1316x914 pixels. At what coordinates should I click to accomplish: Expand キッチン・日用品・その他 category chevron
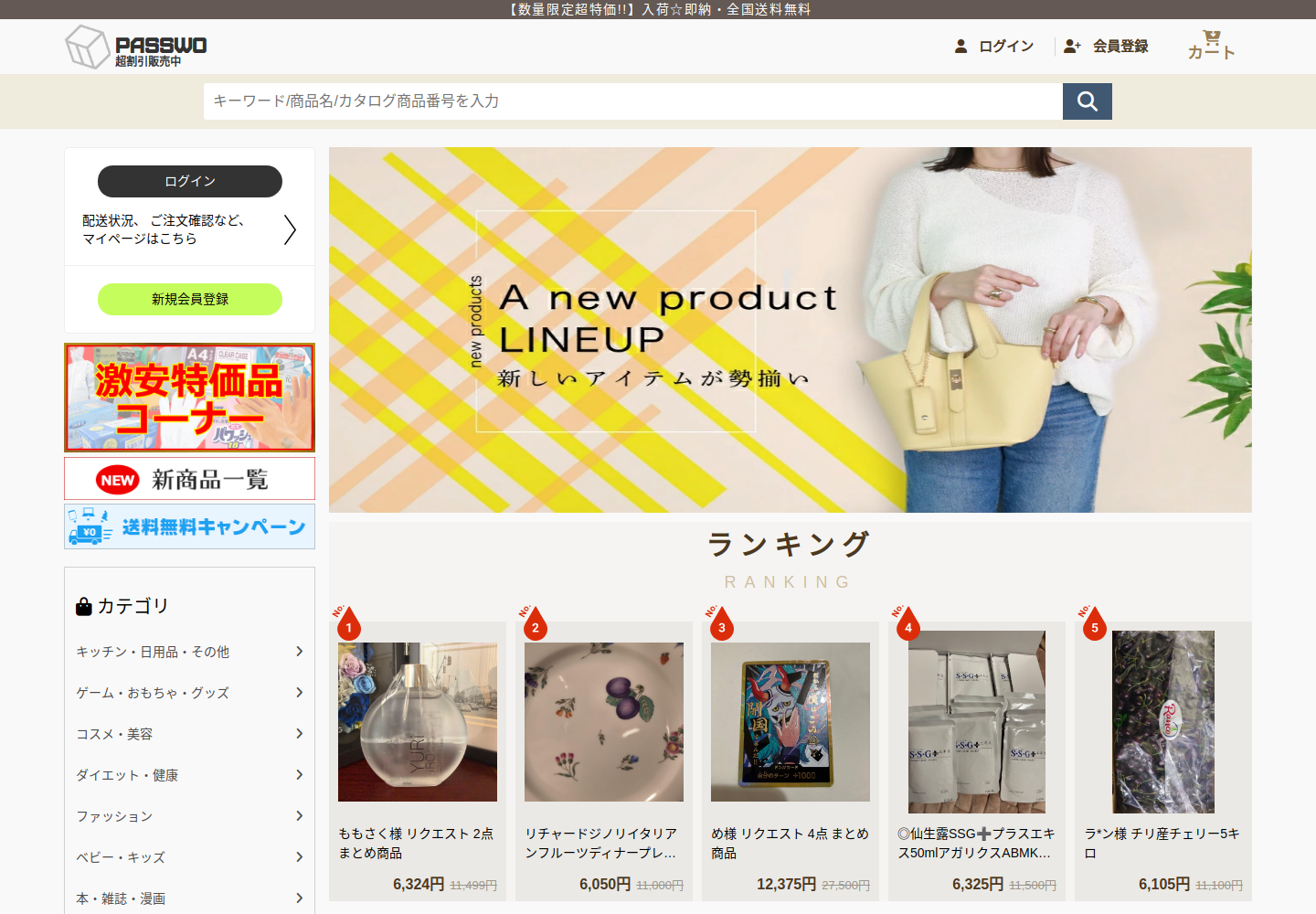point(299,651)
